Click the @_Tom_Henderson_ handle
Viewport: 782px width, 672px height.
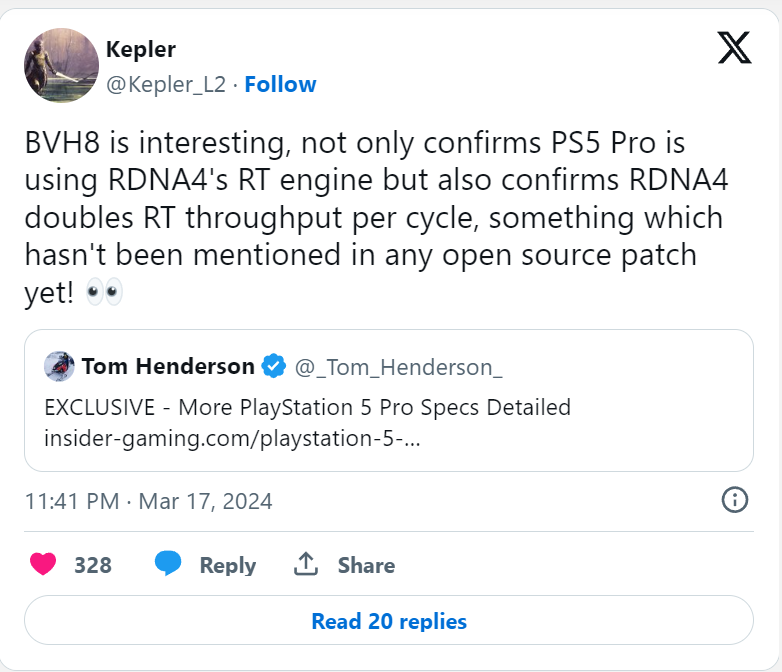[x=398, y=368]
